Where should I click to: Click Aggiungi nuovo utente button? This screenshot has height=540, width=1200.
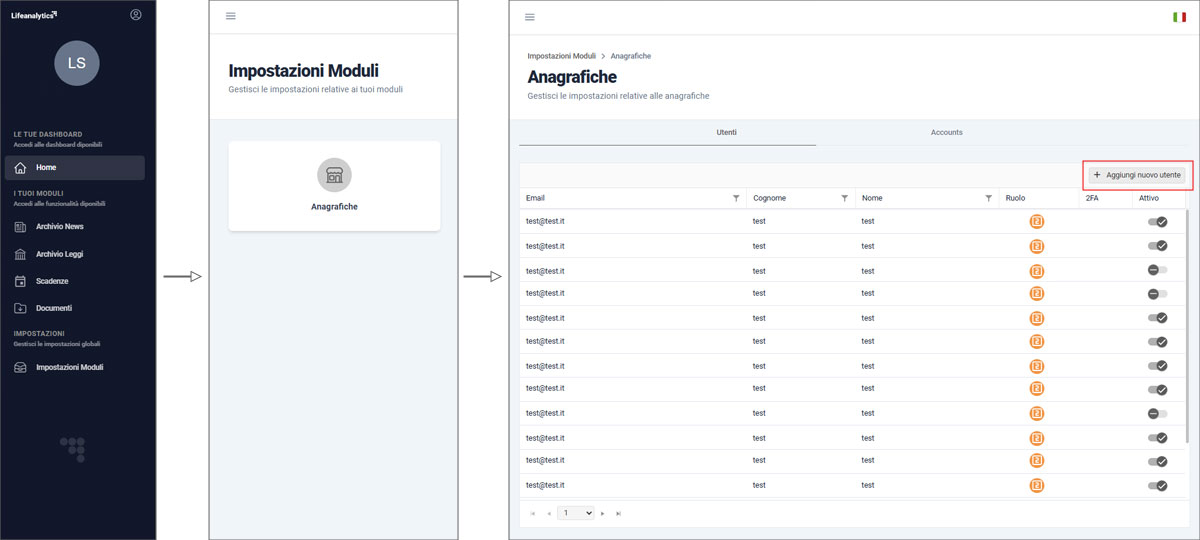pos(1138,175)
